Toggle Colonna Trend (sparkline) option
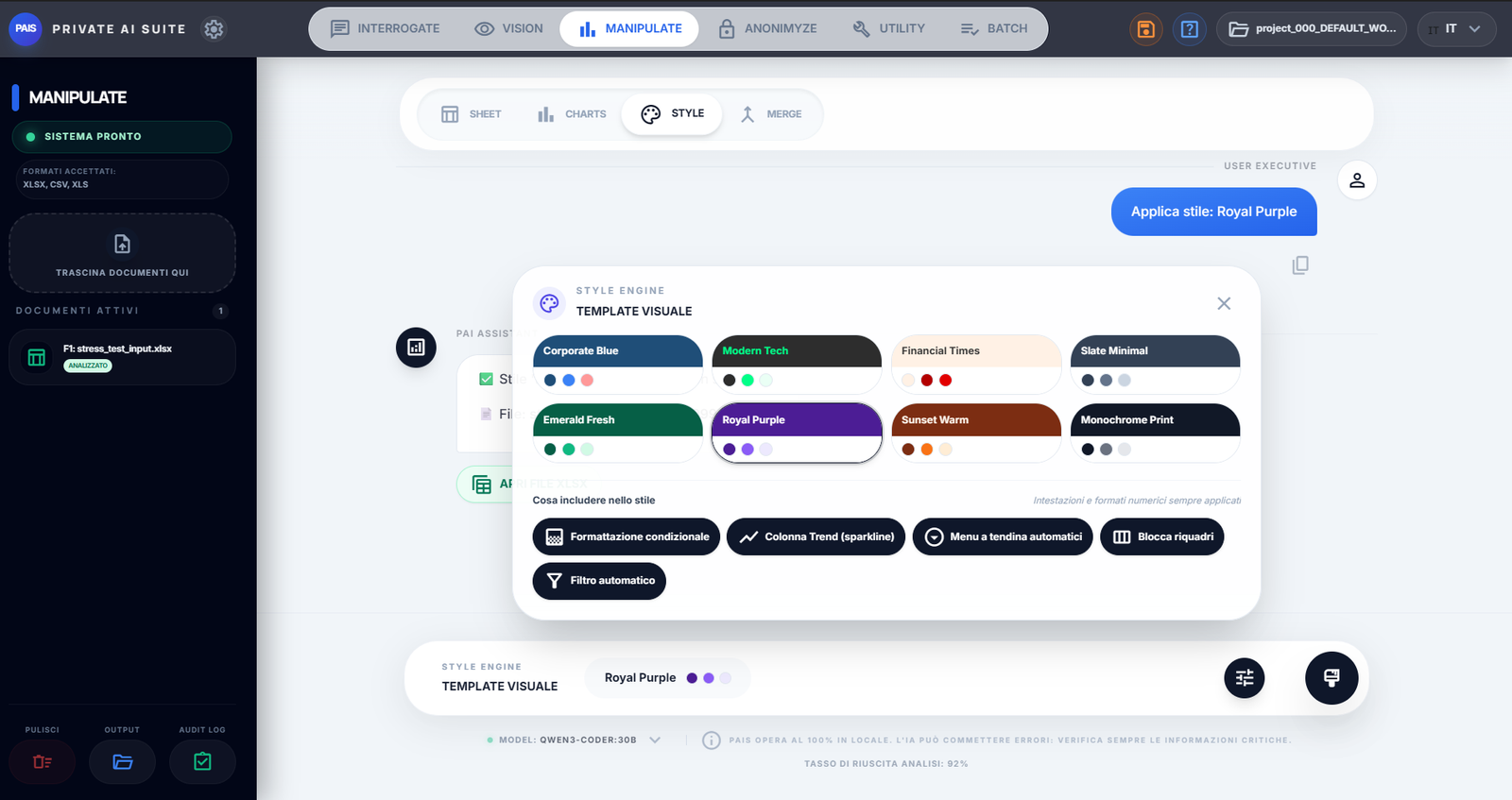This screenshot has width=1512, height=800. pyautogui.click(x=816, y=536)
